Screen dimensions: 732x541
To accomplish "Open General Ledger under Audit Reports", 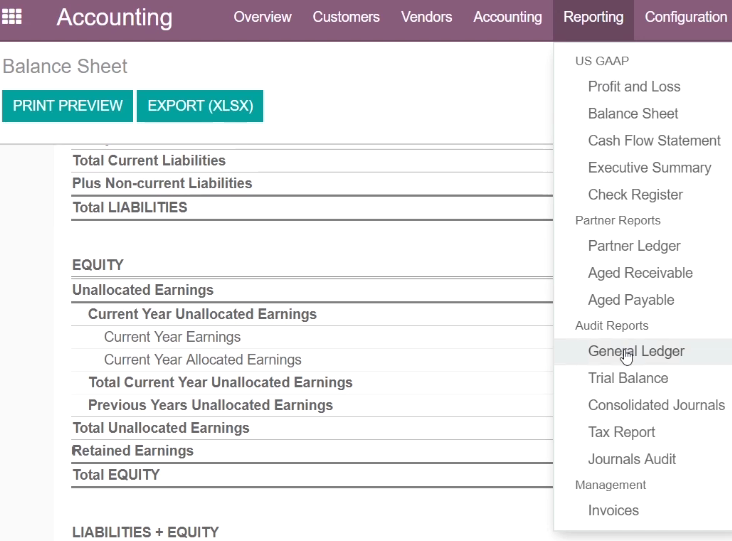I will coord(636,351).
